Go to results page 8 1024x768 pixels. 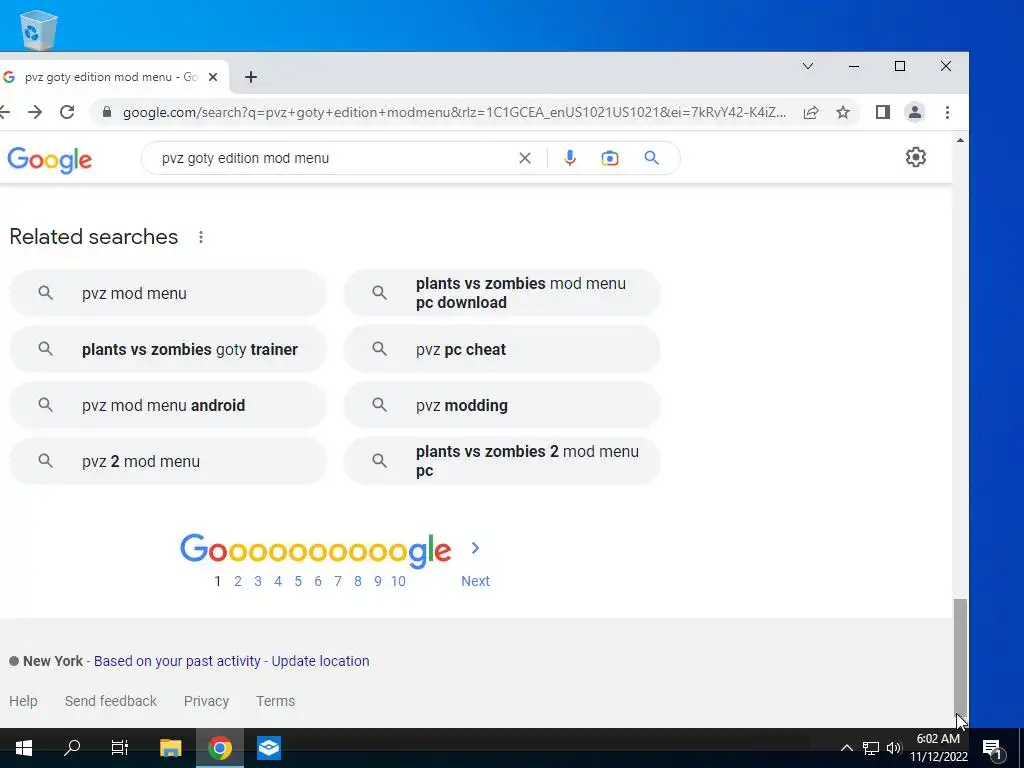tap(358, 581)
